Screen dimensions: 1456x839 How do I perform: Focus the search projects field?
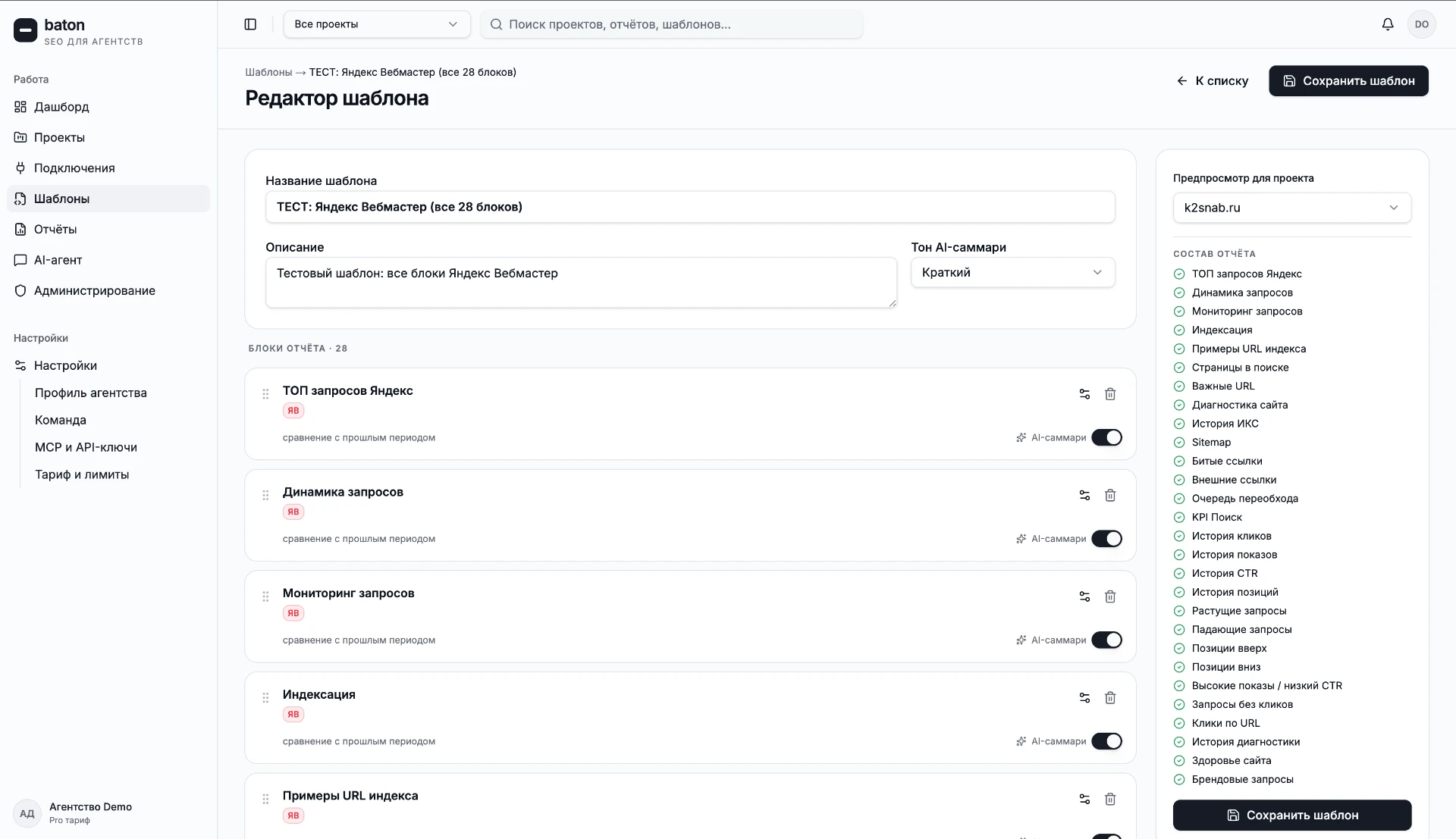[671, 24]
